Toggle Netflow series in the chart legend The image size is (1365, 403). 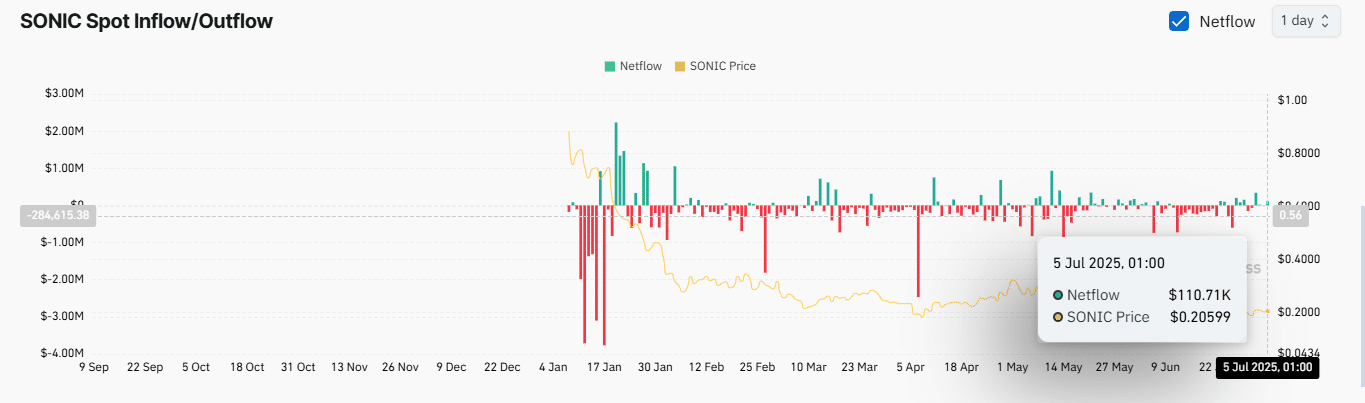(x=632, y=66)
